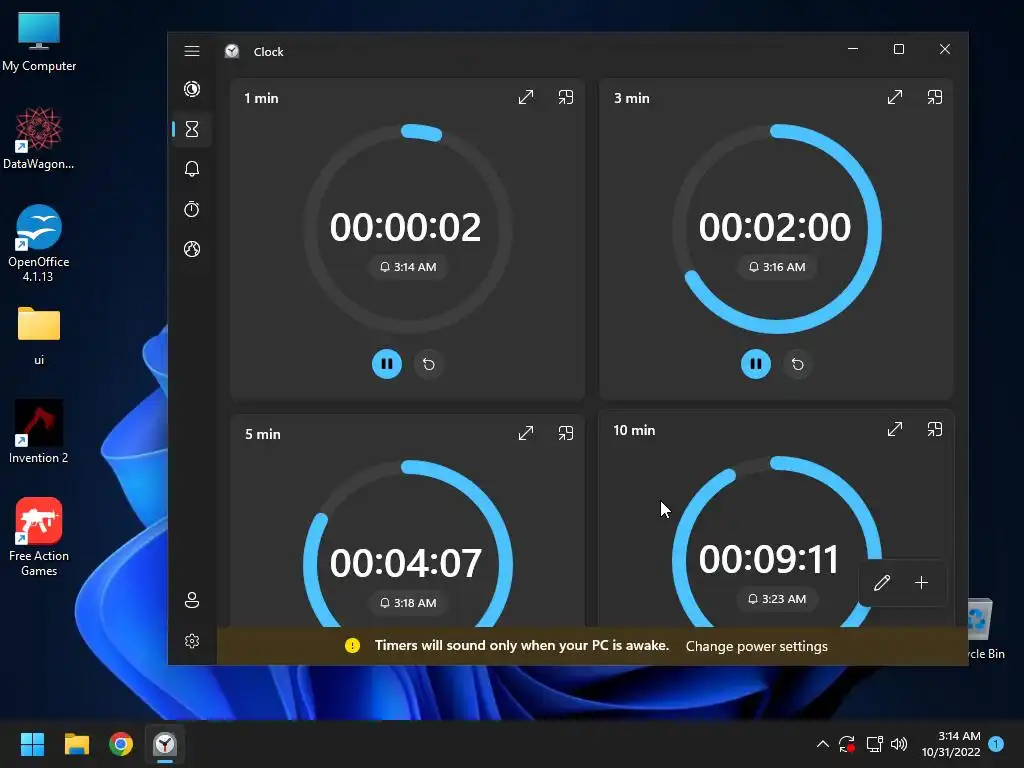Open My Computer desktop icon
1024x768 pixels.
pos(39,42)
